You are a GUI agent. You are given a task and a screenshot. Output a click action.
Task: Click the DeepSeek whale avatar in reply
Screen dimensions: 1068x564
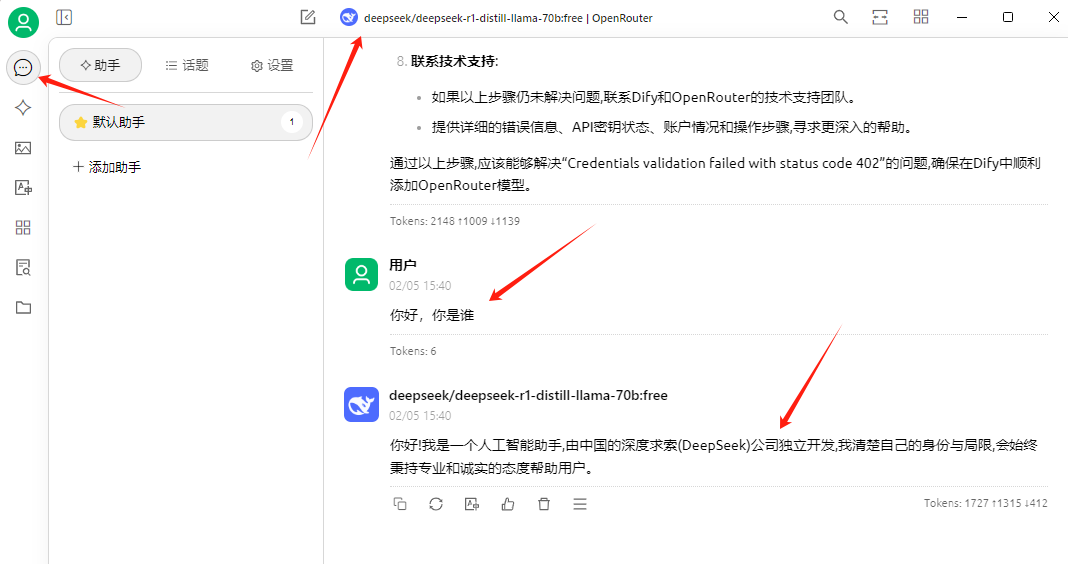point(362,405)
